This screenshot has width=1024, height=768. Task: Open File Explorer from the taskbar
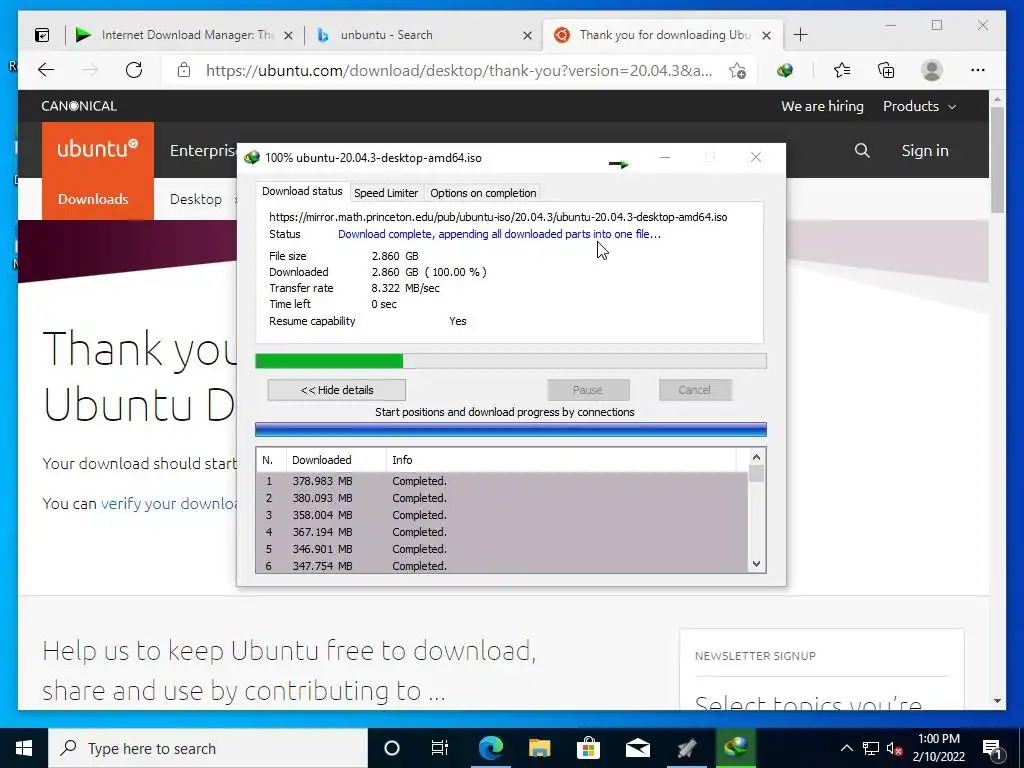(x=539, y=748)
